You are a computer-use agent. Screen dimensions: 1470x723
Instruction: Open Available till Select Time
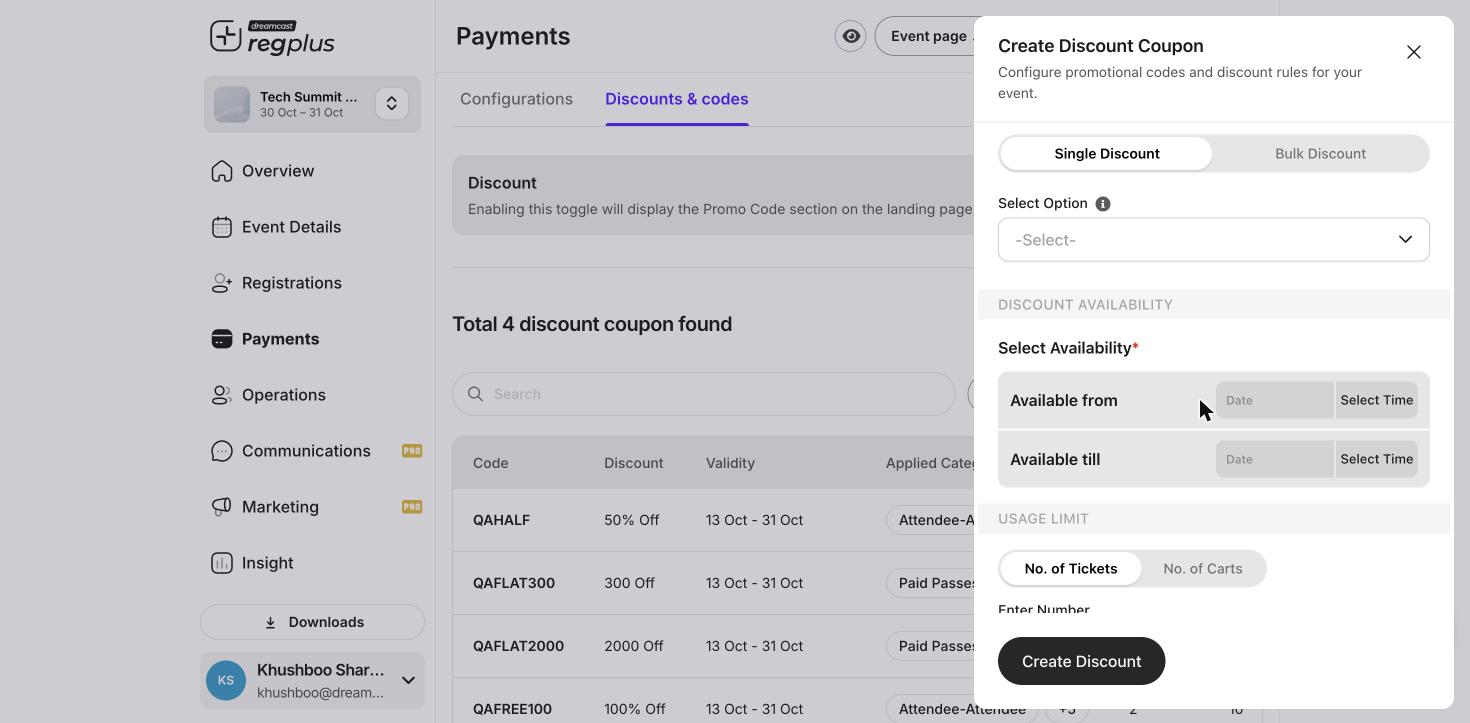[1377, 459]
